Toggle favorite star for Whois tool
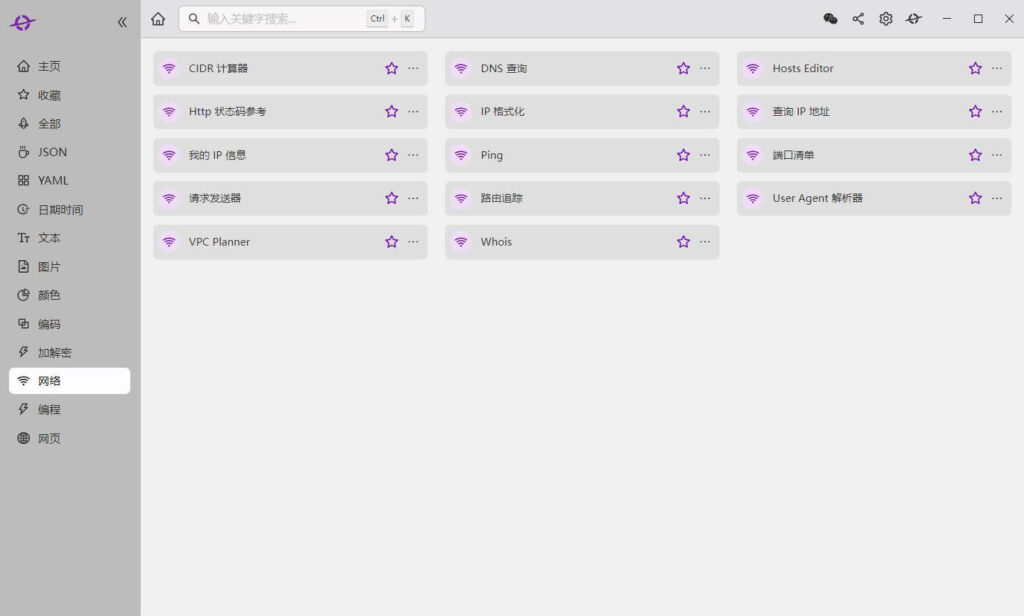 [x=683, y=242]
